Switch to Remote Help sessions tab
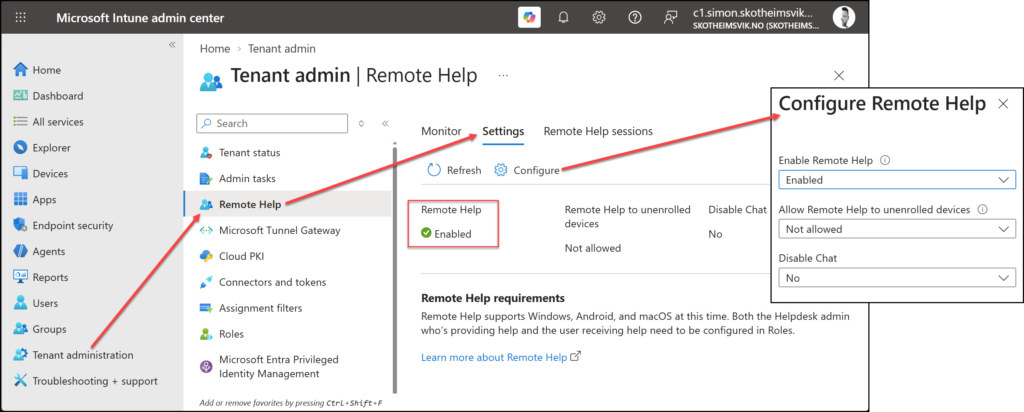This screenshot has width=1024, height=412. pos(598,131)
